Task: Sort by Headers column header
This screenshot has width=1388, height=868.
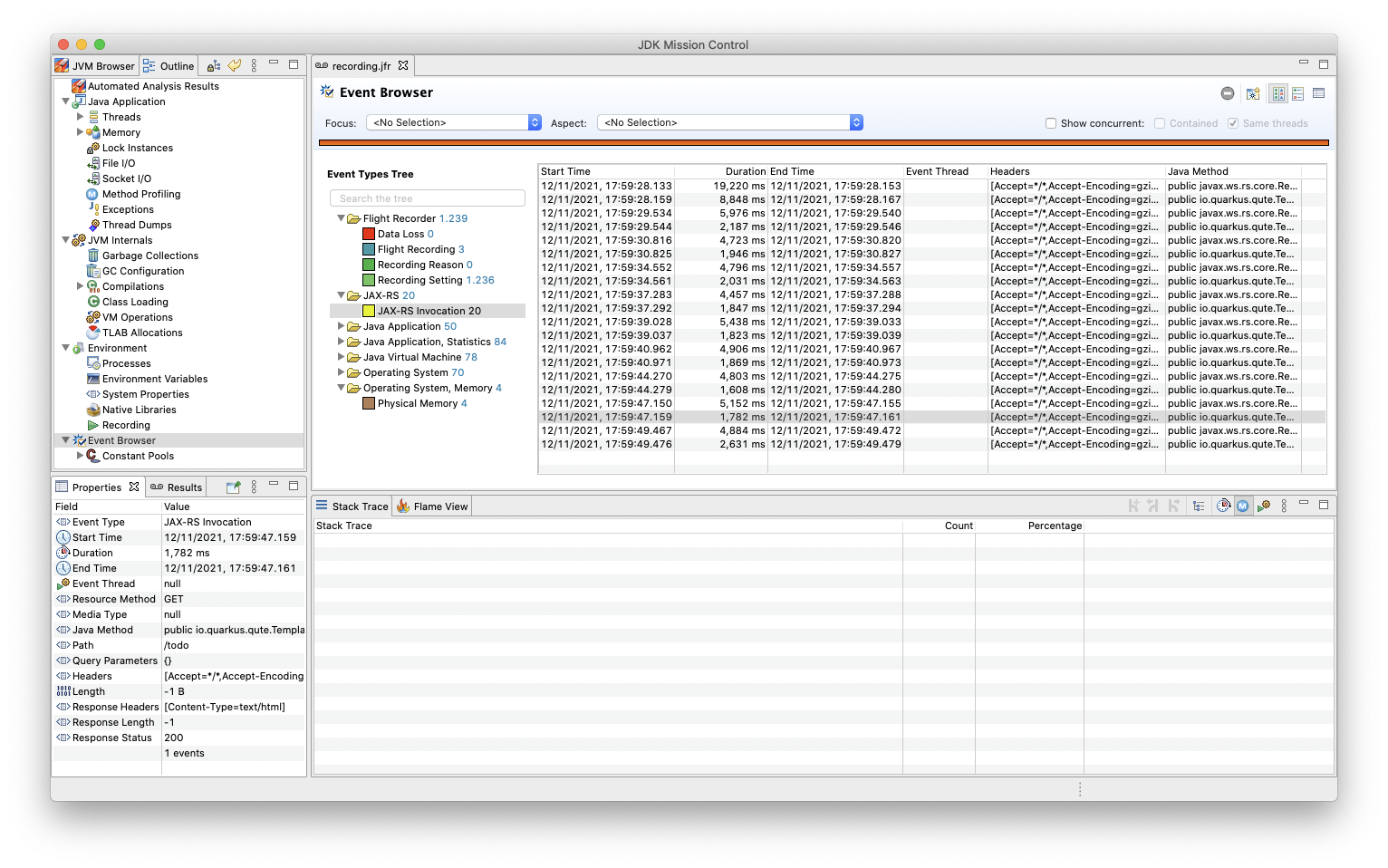Action: coord(1076,171)
